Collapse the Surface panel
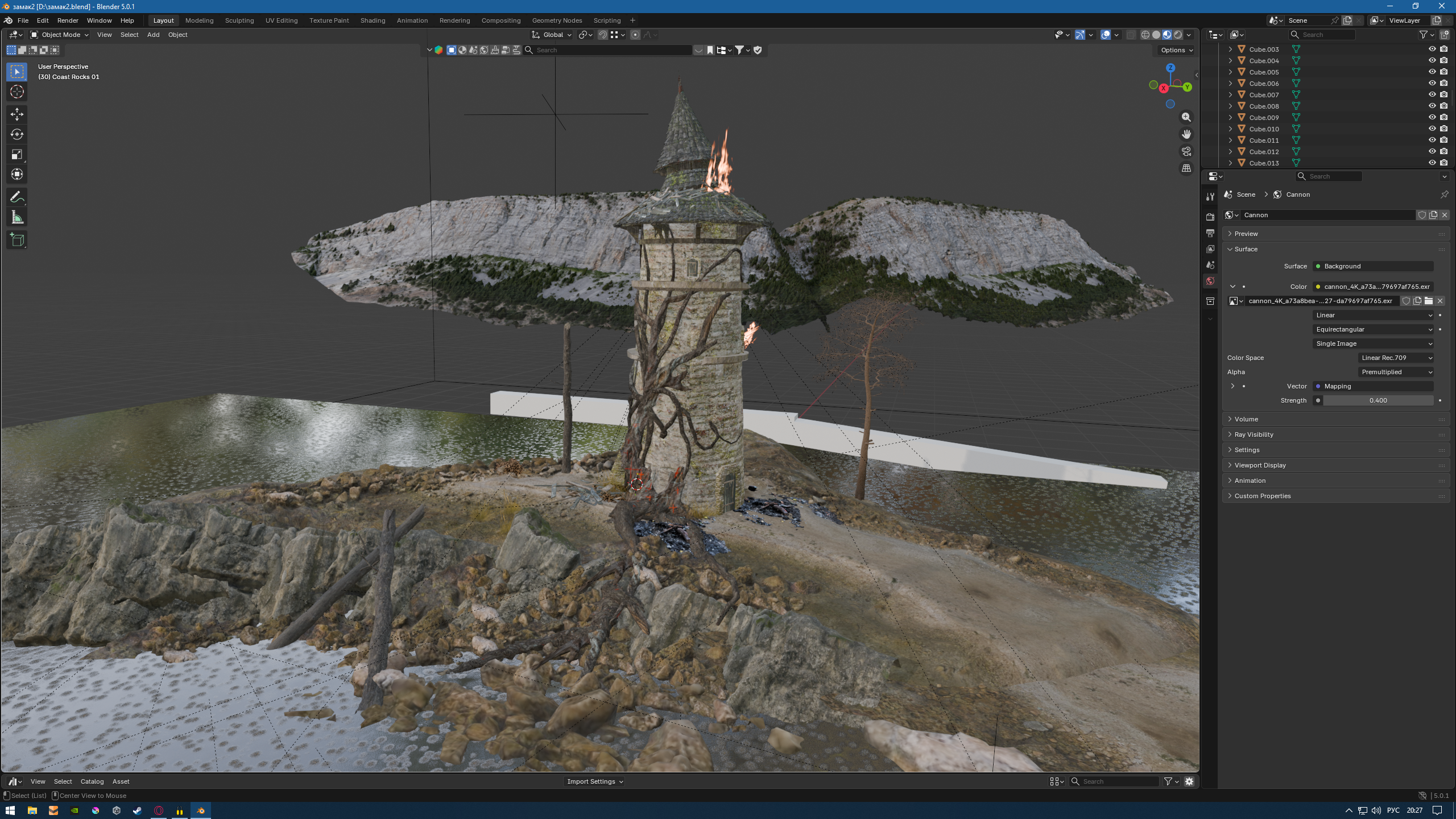1456x819 pixels. coord(1335,249)
